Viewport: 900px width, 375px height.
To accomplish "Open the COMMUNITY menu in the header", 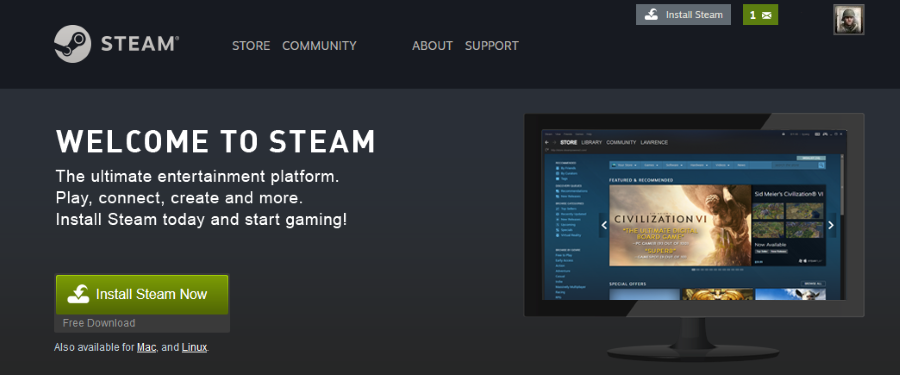I will pos(319,46).
